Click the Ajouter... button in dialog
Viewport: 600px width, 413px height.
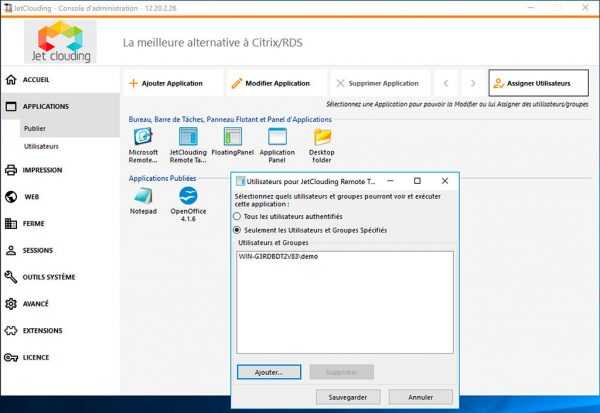pos(269,372)
